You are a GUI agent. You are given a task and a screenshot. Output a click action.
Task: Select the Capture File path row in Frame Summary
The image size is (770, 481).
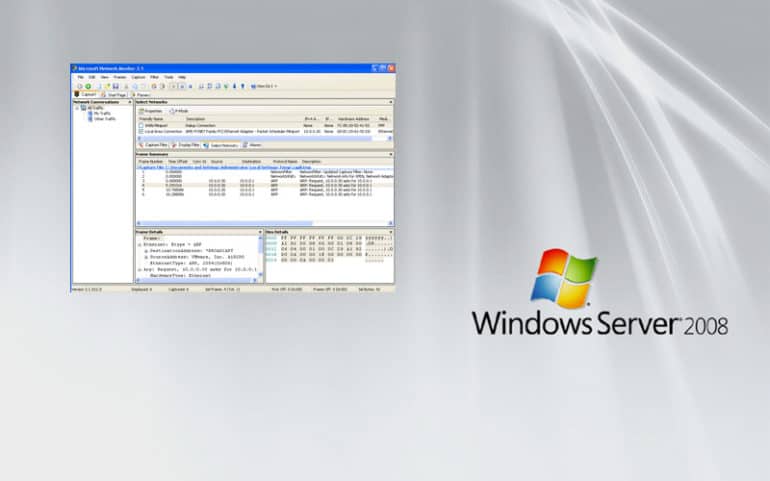[265, 167]
